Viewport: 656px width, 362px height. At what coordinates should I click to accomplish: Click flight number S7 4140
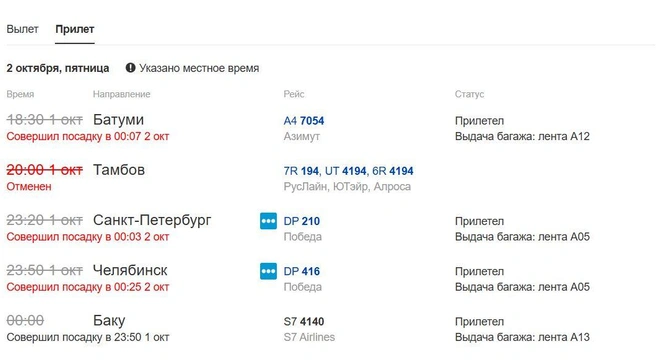(304, 322)
